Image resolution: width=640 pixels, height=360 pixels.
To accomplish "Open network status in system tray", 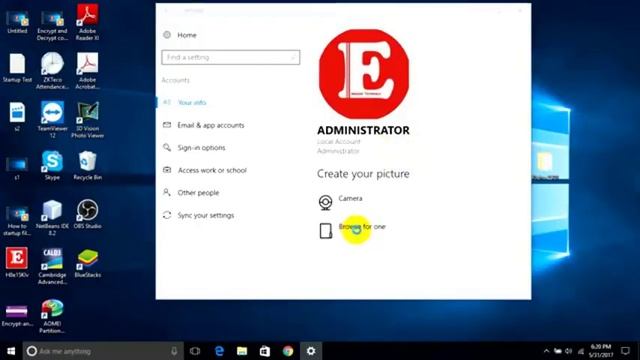I will coord(581,351).
